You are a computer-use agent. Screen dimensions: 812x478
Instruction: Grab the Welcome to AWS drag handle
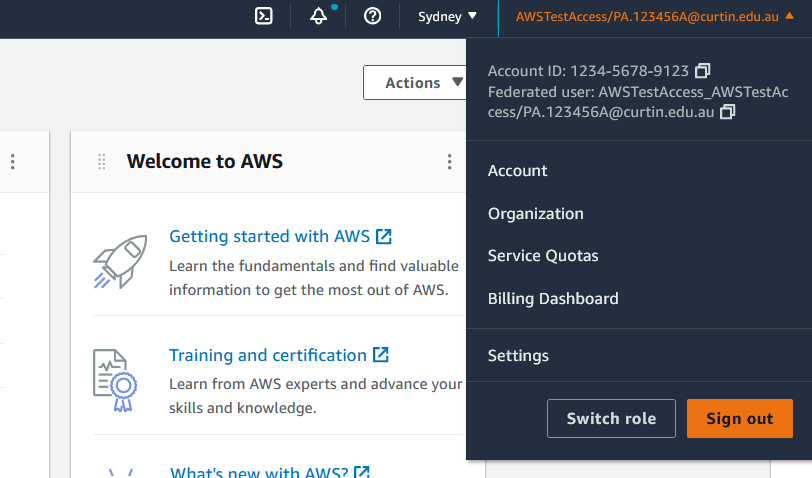pyautogui.click(x=102, y=162)
